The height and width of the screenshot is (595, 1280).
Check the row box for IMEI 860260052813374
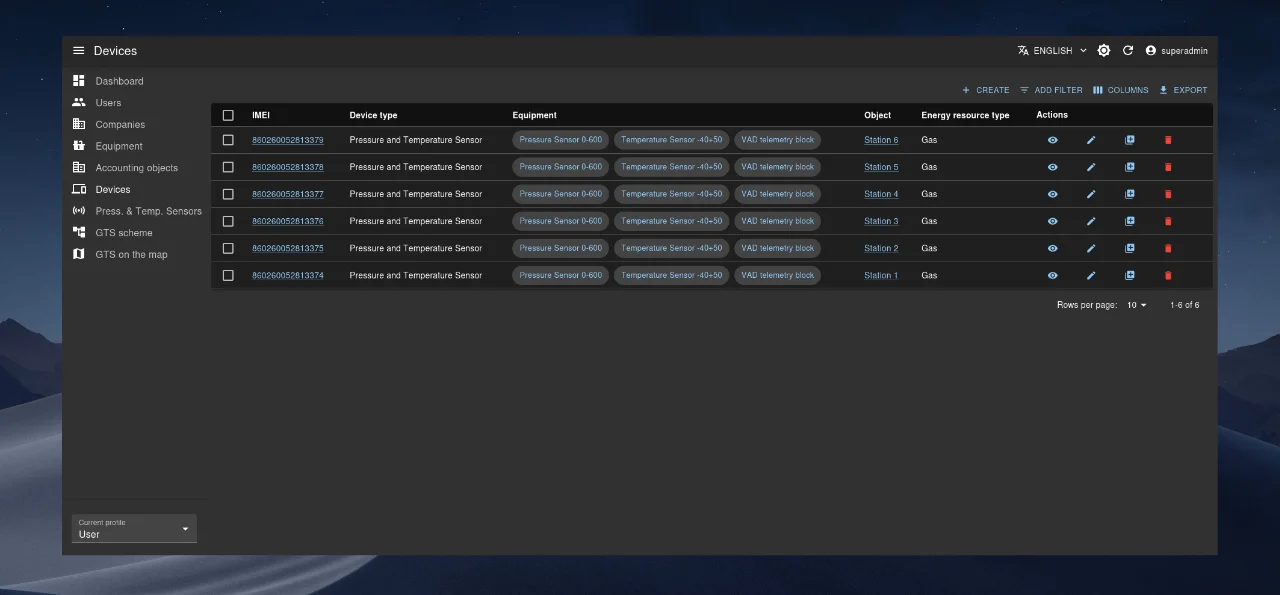point(228,275)
